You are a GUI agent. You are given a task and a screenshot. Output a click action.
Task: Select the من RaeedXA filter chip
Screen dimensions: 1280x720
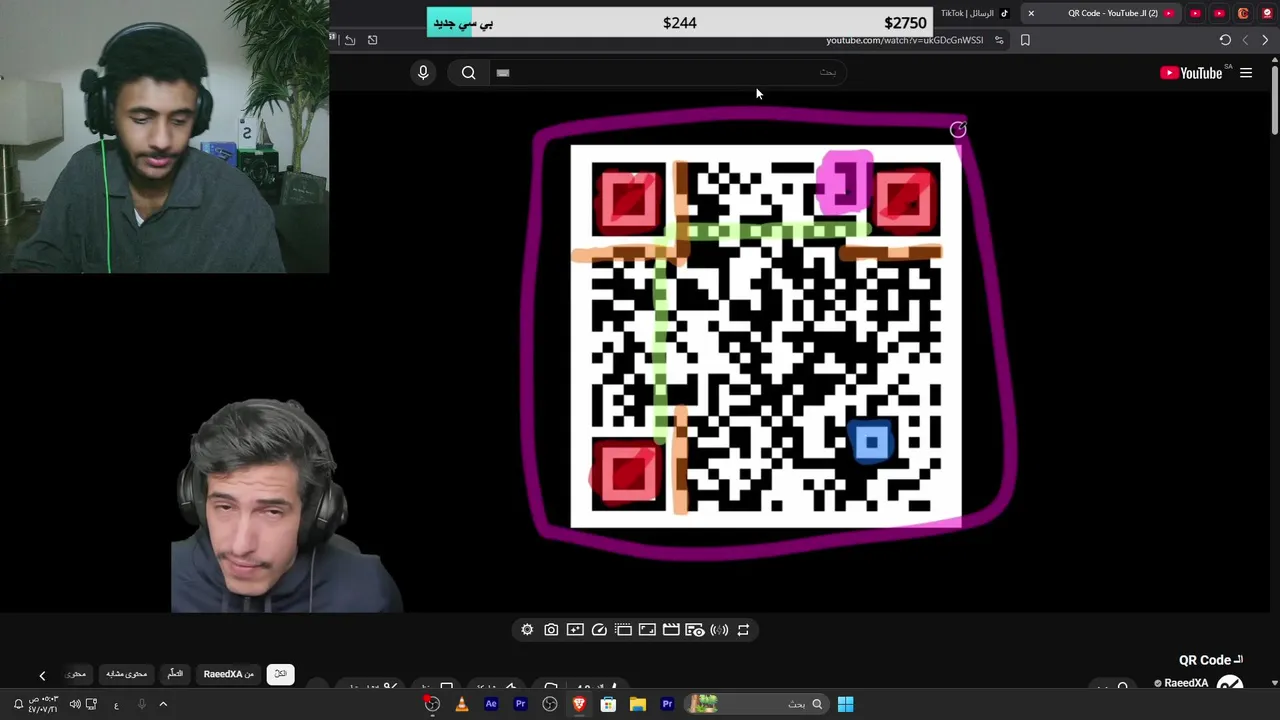tap(229, 674)
